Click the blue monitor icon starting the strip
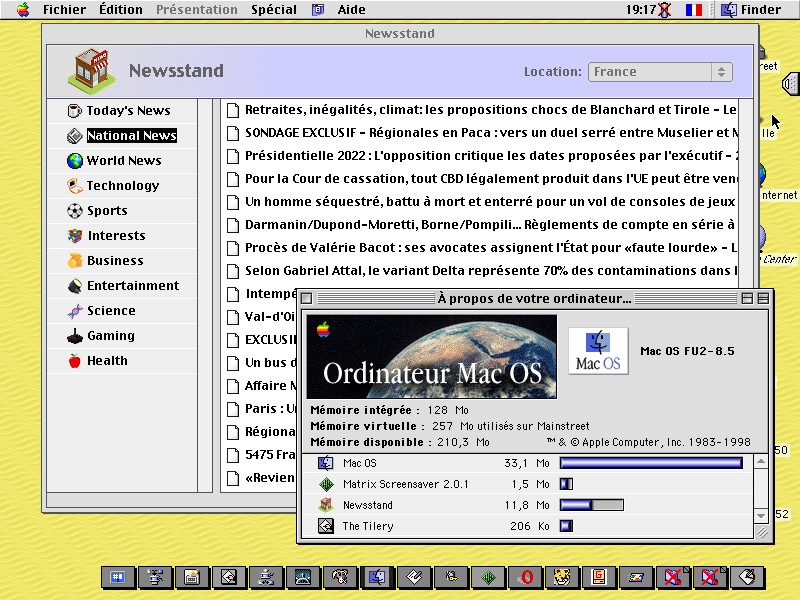 pyautogui.click(x=118, y=577)
